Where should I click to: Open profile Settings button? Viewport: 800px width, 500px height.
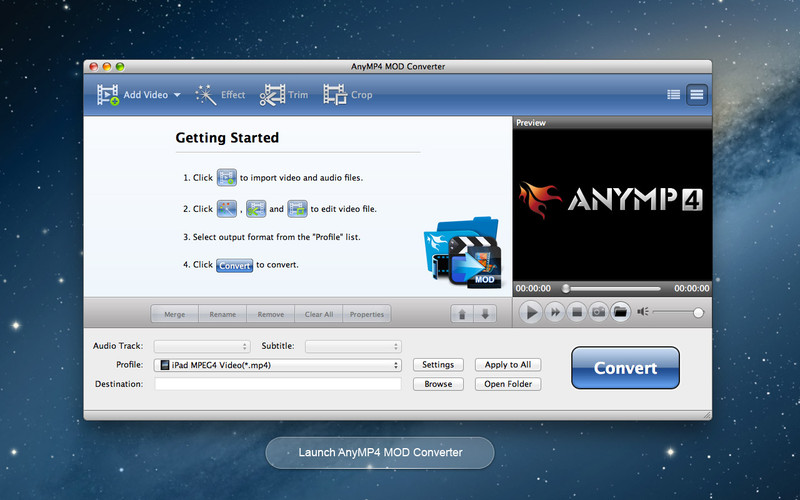coord(438,365)
